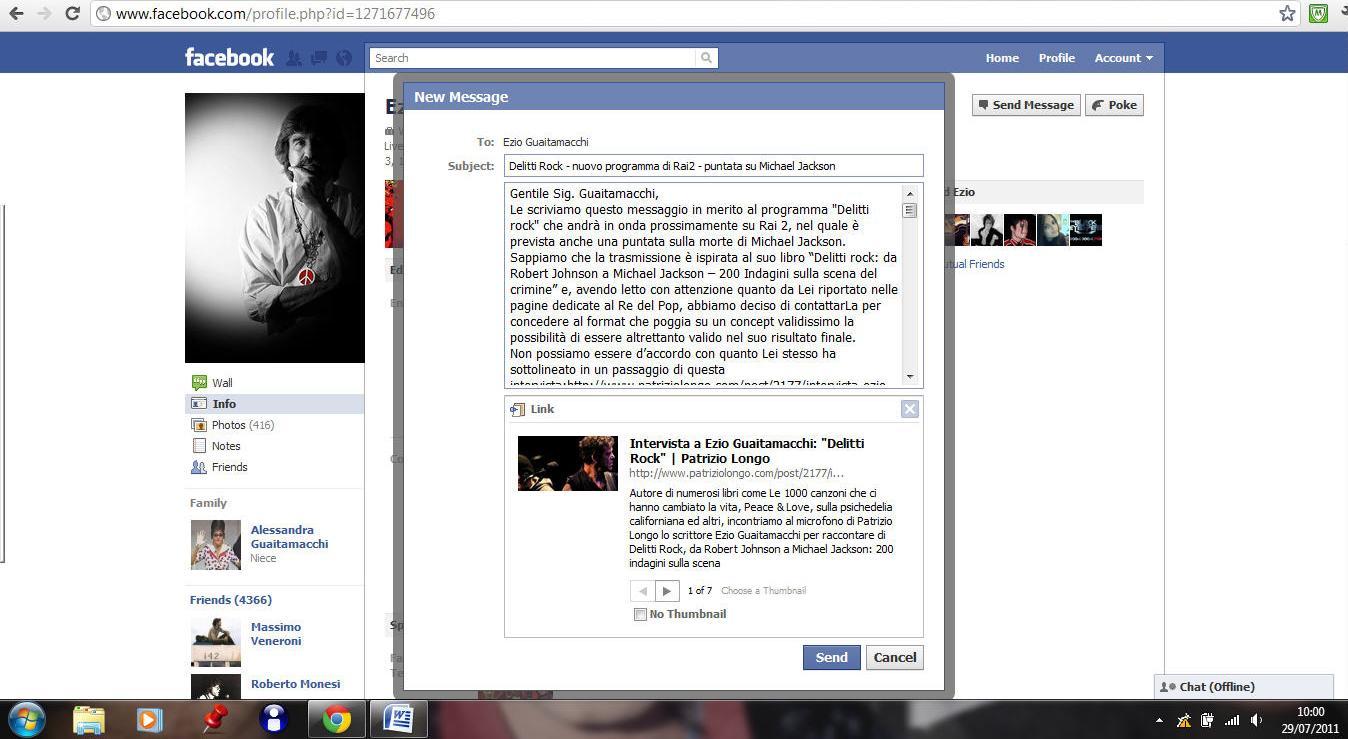Tick the No Thumbnail checkbox

pyautogui.click(x=640, y=615)
